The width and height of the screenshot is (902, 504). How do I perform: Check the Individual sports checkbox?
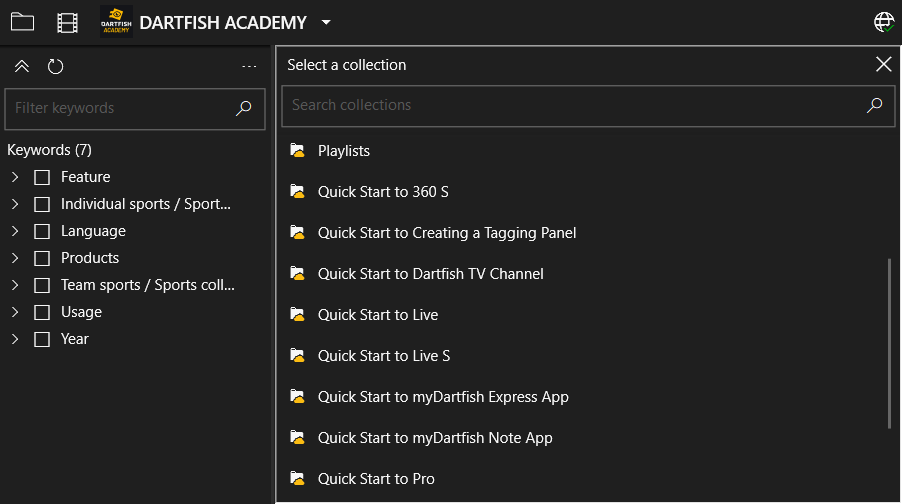pos(42,204)
